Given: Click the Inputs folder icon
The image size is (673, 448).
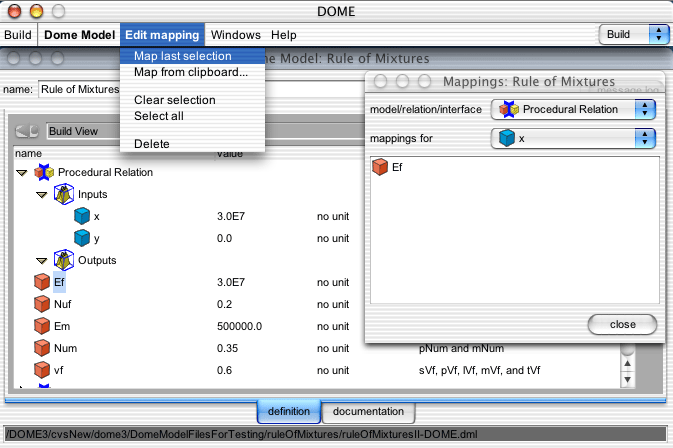Looking at the screenshot, I should point(64,194).
